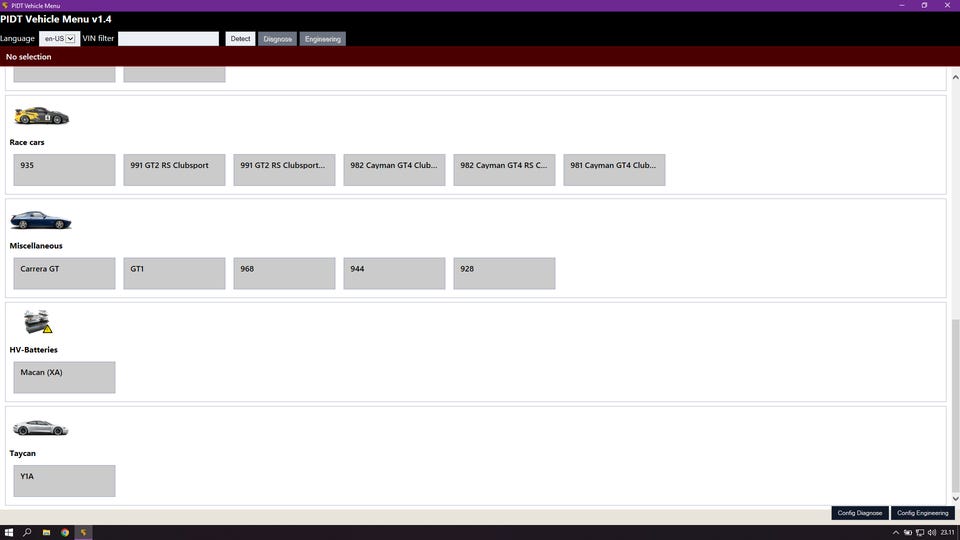Image resolution: width=960 pixels, height=540 pixels.
Task: Select 982 Cayman GT4 RS C... tile
Action: [504, 170]
